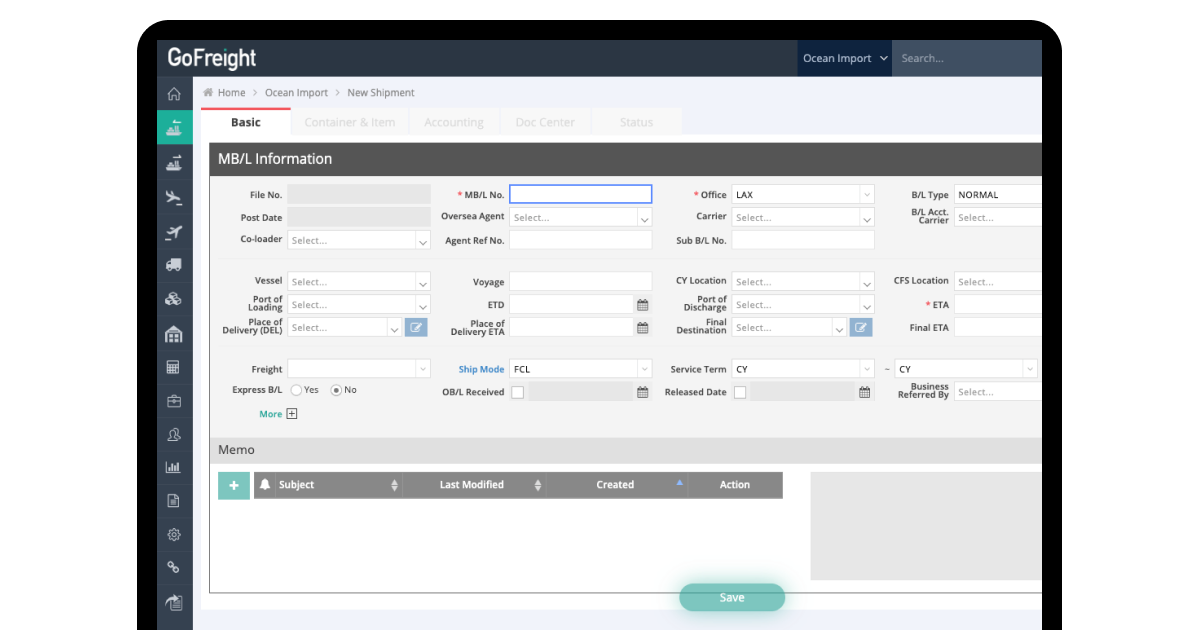Click the GoFreight logo
The image size is (1200, 630).
(x=212, y=58)
